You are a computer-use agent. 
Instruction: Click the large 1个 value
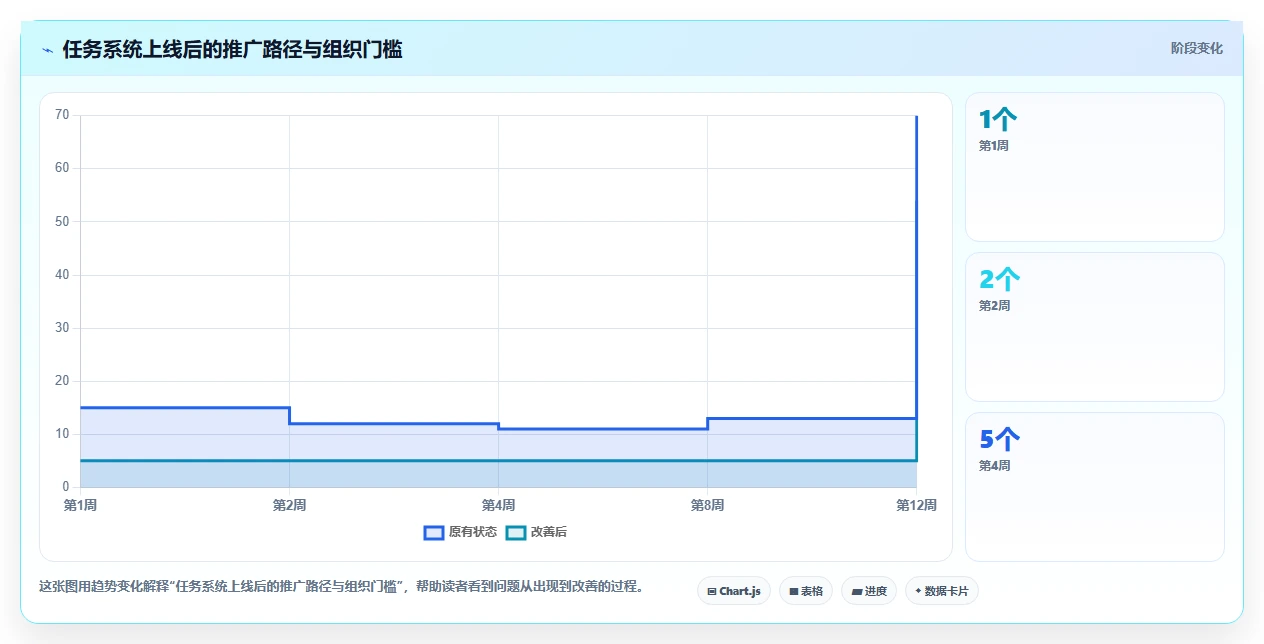click(998, 120)
